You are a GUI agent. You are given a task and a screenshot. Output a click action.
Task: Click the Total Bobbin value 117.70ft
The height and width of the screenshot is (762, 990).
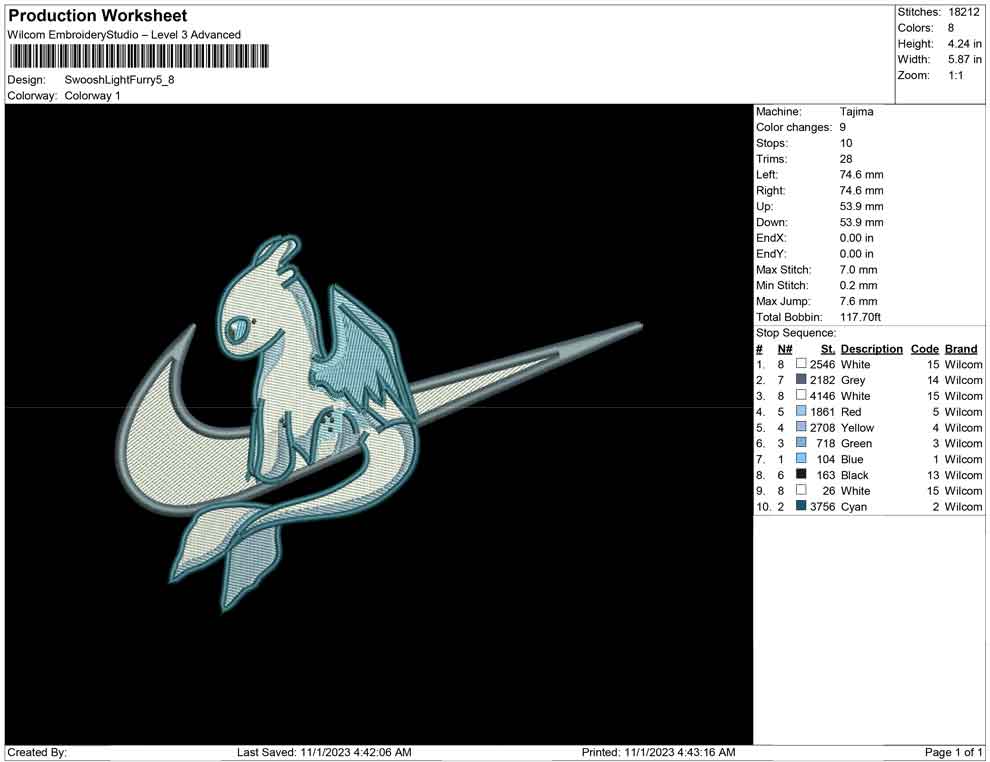point(861,317)
